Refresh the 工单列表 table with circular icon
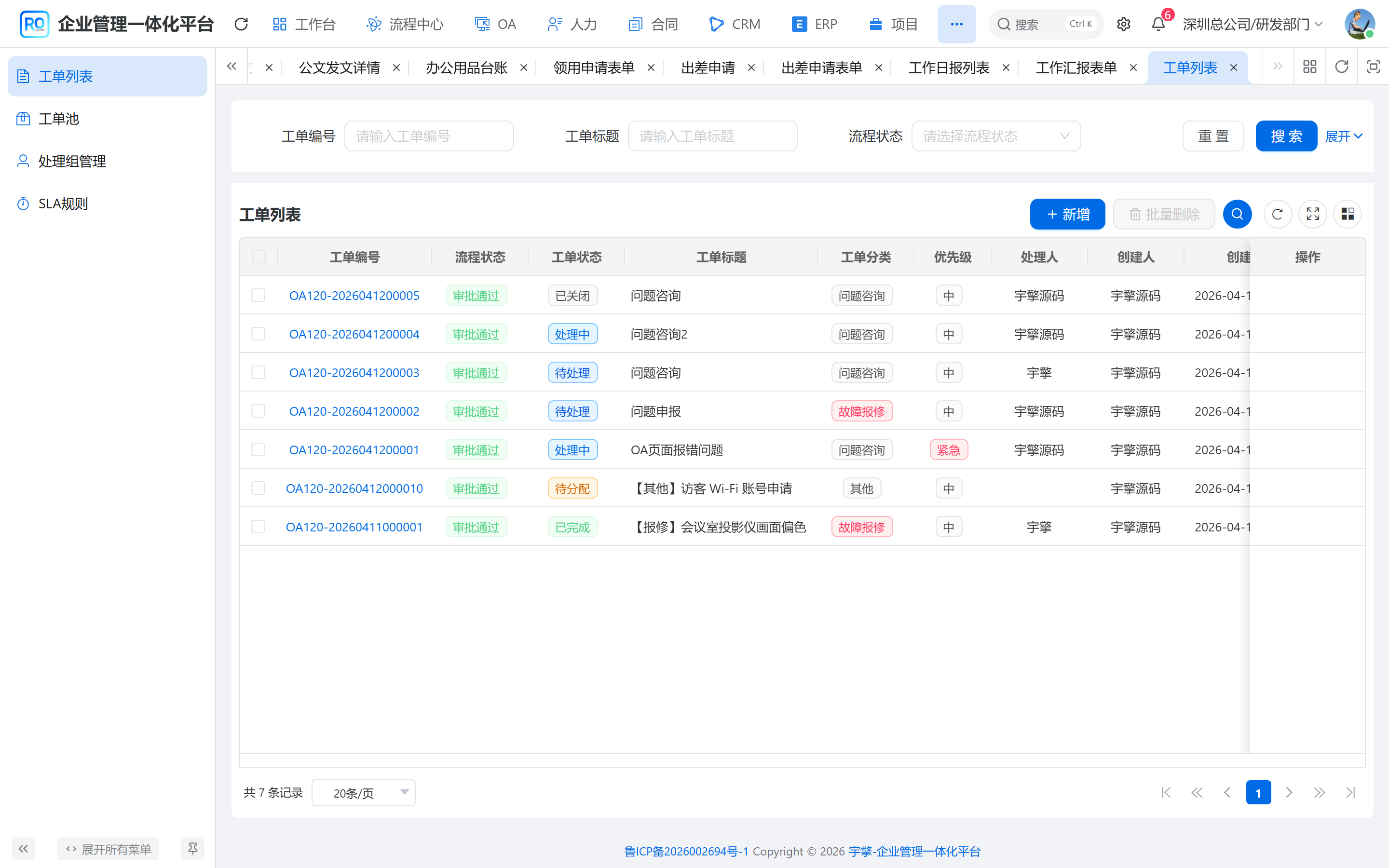This screenshot has width=1389, height=868. click(1277, 214)
